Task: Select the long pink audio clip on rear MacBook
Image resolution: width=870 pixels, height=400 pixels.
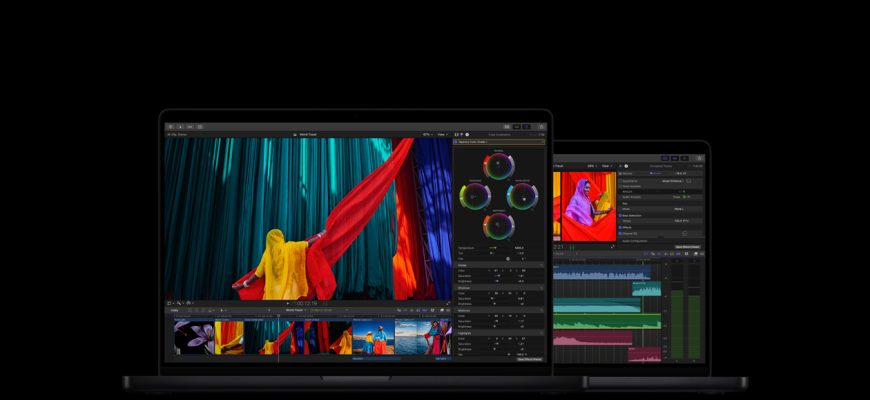Action: click(593, 338)
